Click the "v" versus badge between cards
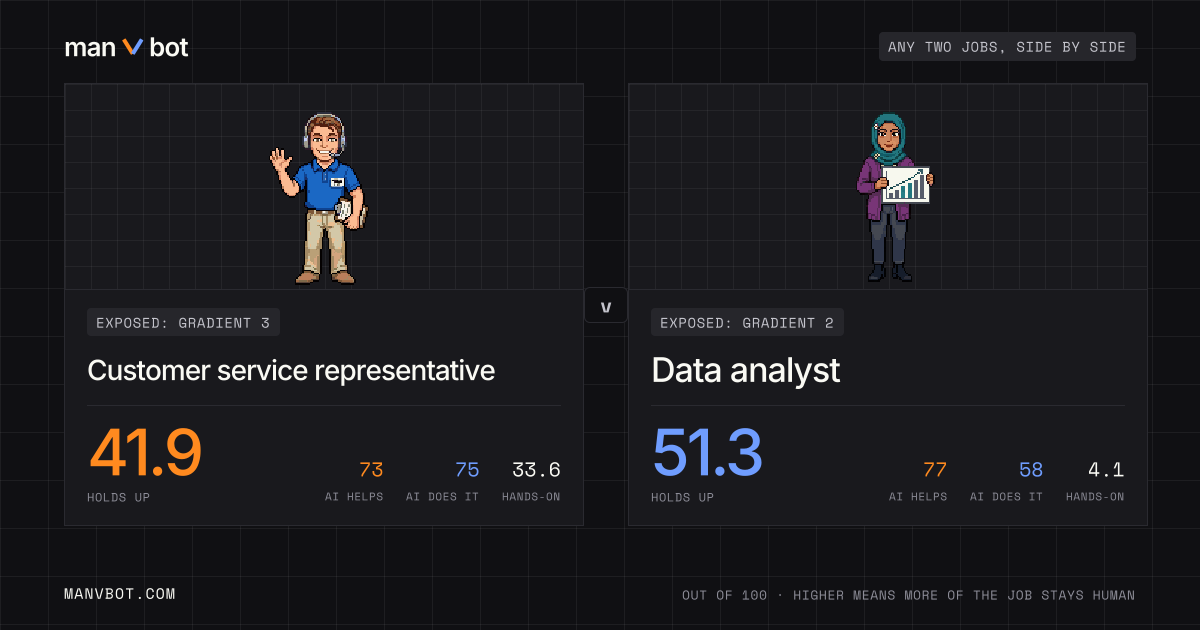The width and height of the screenshot is (1200, 630). (x=606, y=306)
